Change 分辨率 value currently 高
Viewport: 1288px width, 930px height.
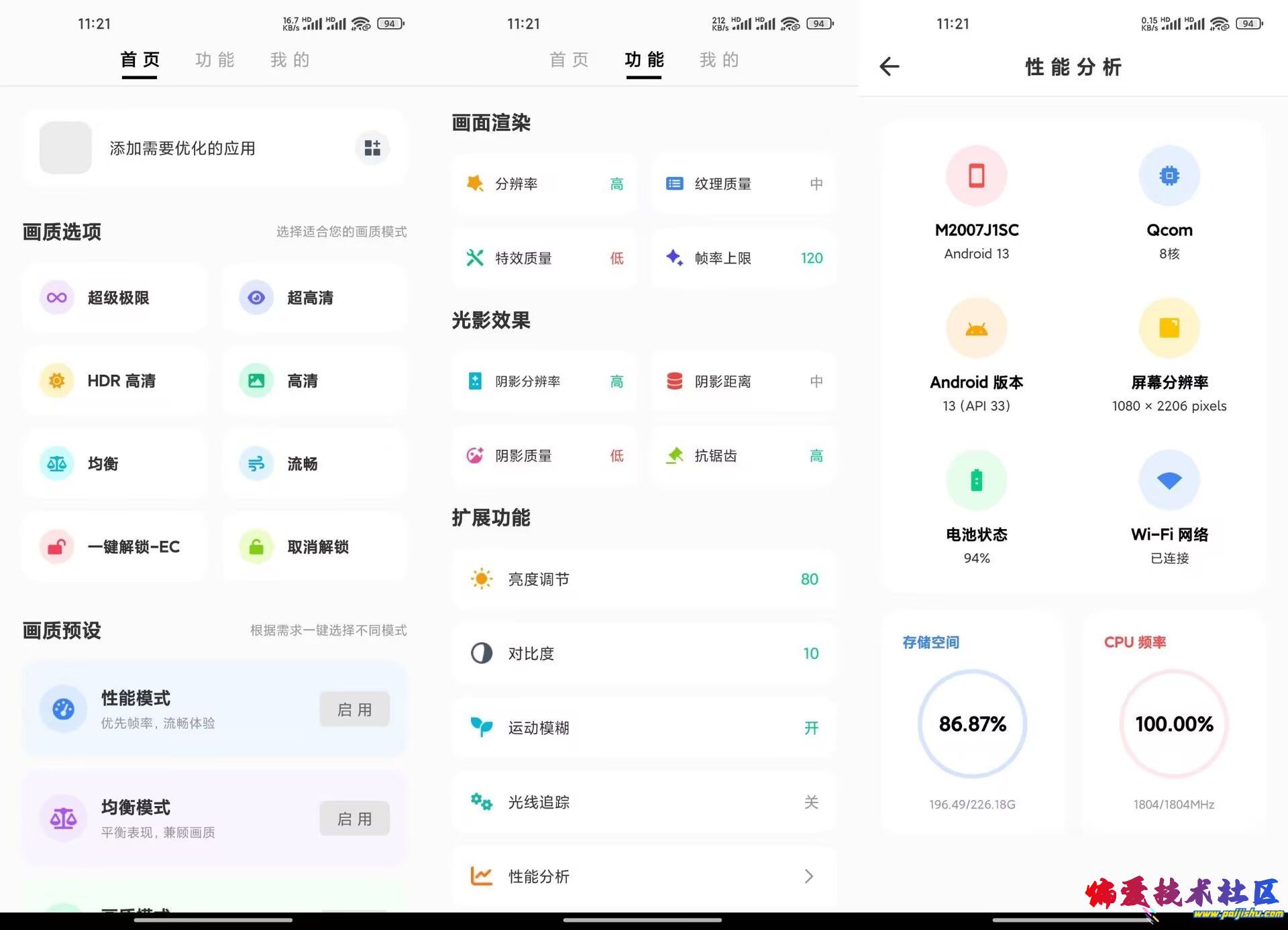point(616,184)
